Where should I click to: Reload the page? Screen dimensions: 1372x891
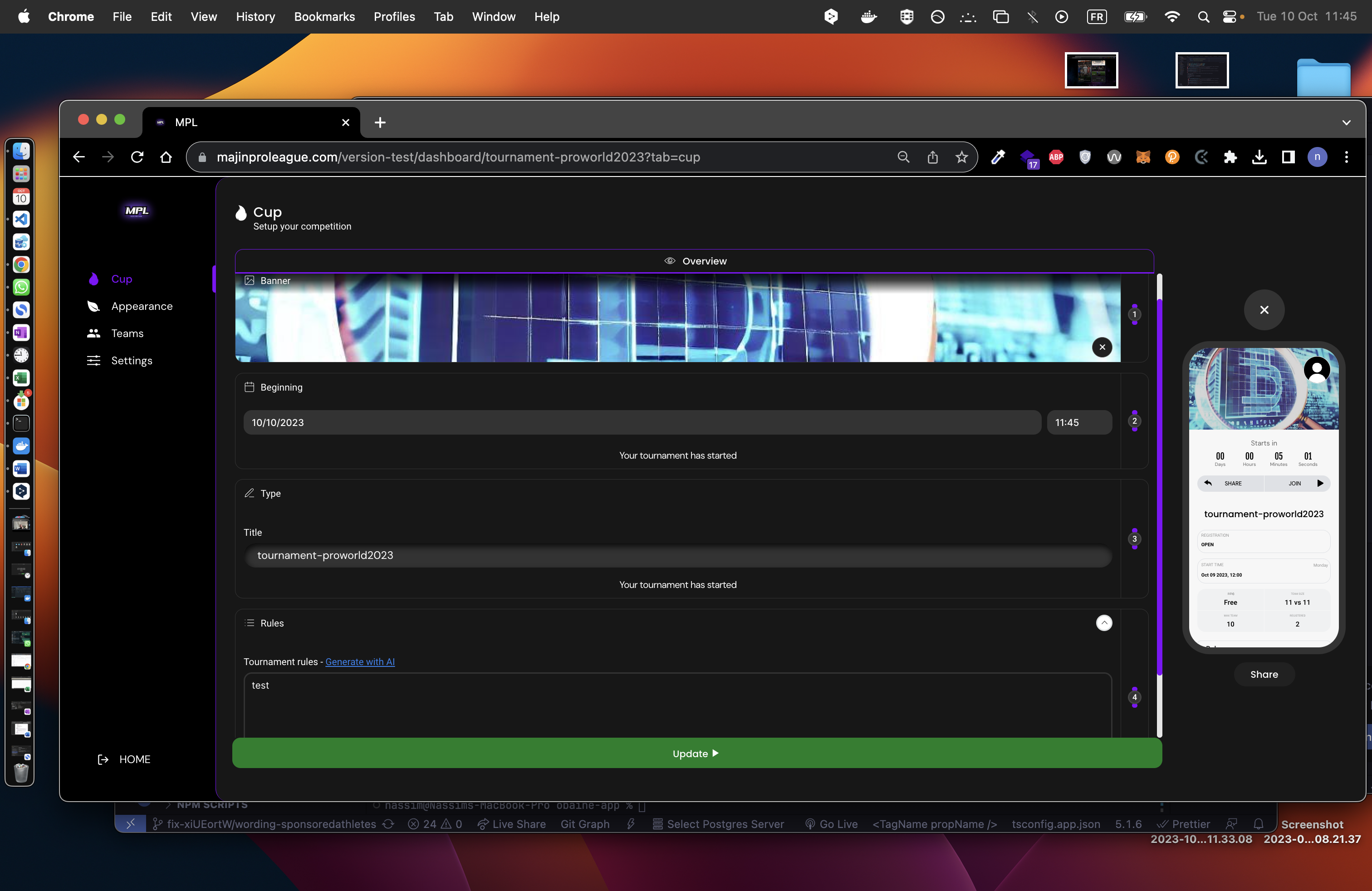point(137,157)
